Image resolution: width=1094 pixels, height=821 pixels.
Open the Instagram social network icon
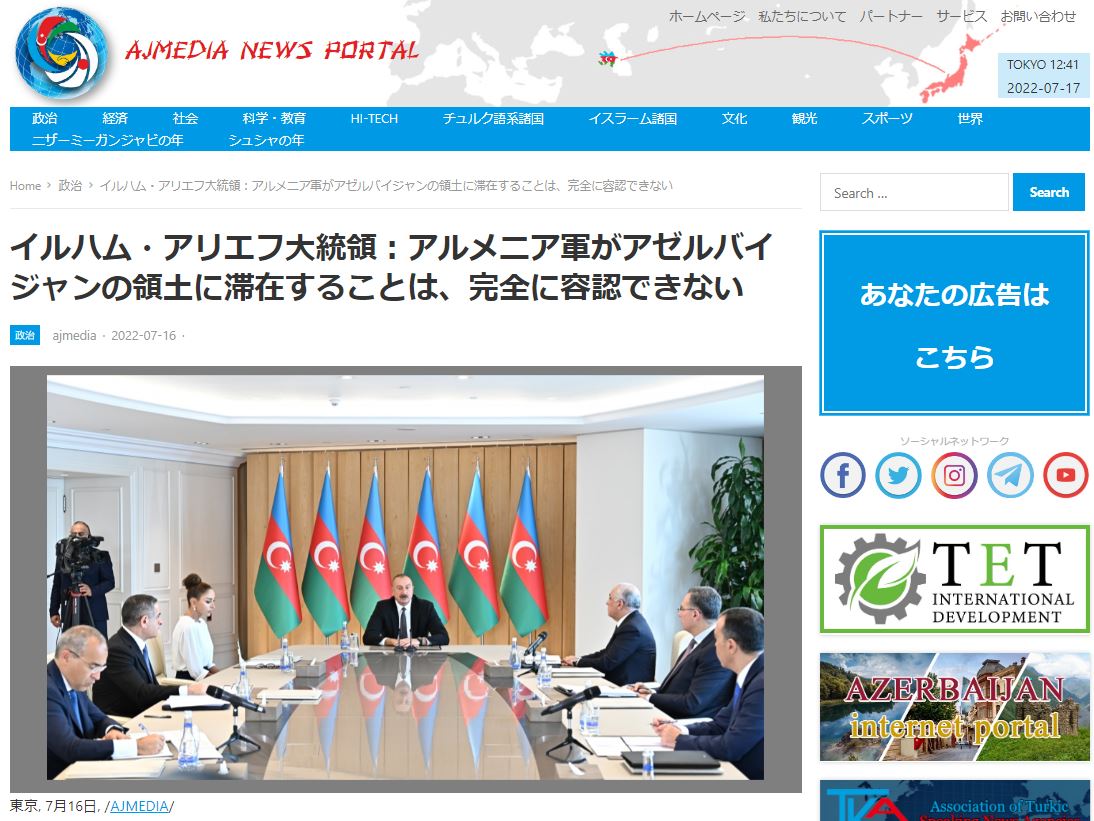point(954,476)
